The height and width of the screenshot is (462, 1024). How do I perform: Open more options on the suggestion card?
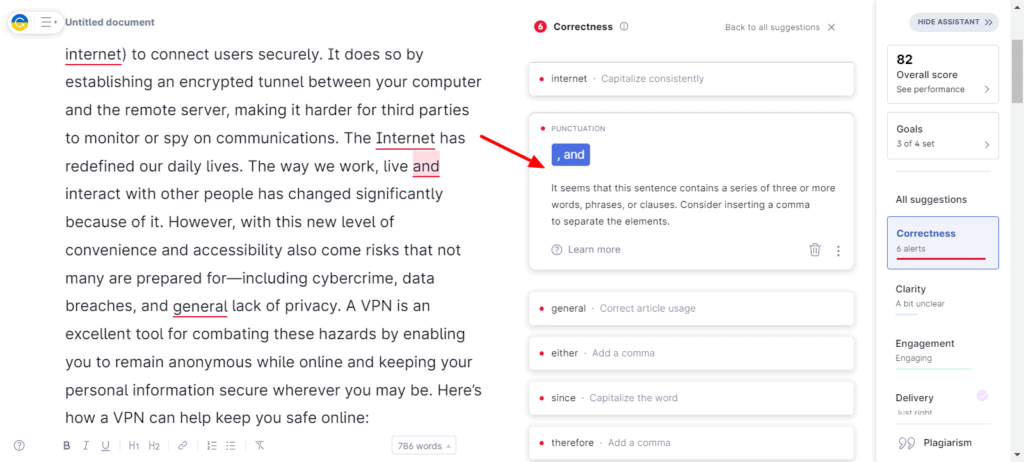(838, 250)
